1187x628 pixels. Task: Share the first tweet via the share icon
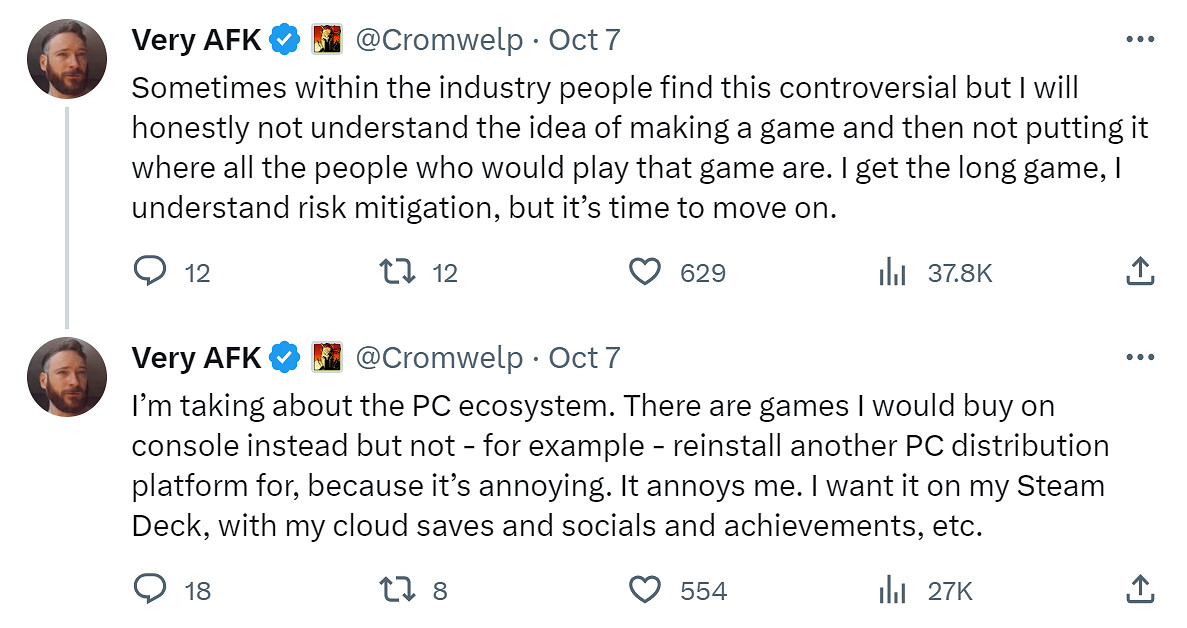1140,270
